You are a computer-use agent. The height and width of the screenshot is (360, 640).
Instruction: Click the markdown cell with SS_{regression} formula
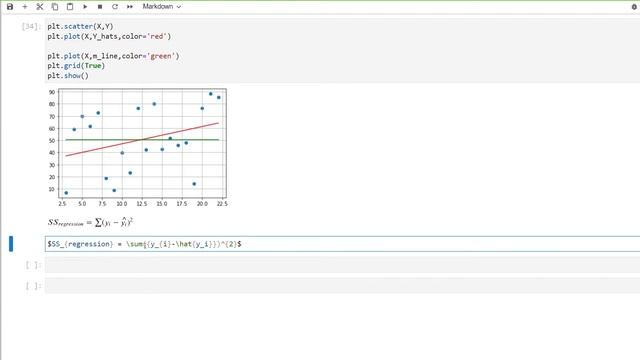[342, 244]
